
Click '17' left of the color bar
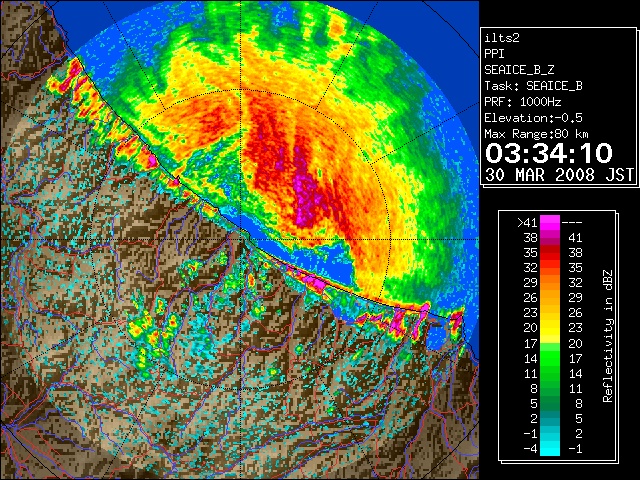coord(531,343)
